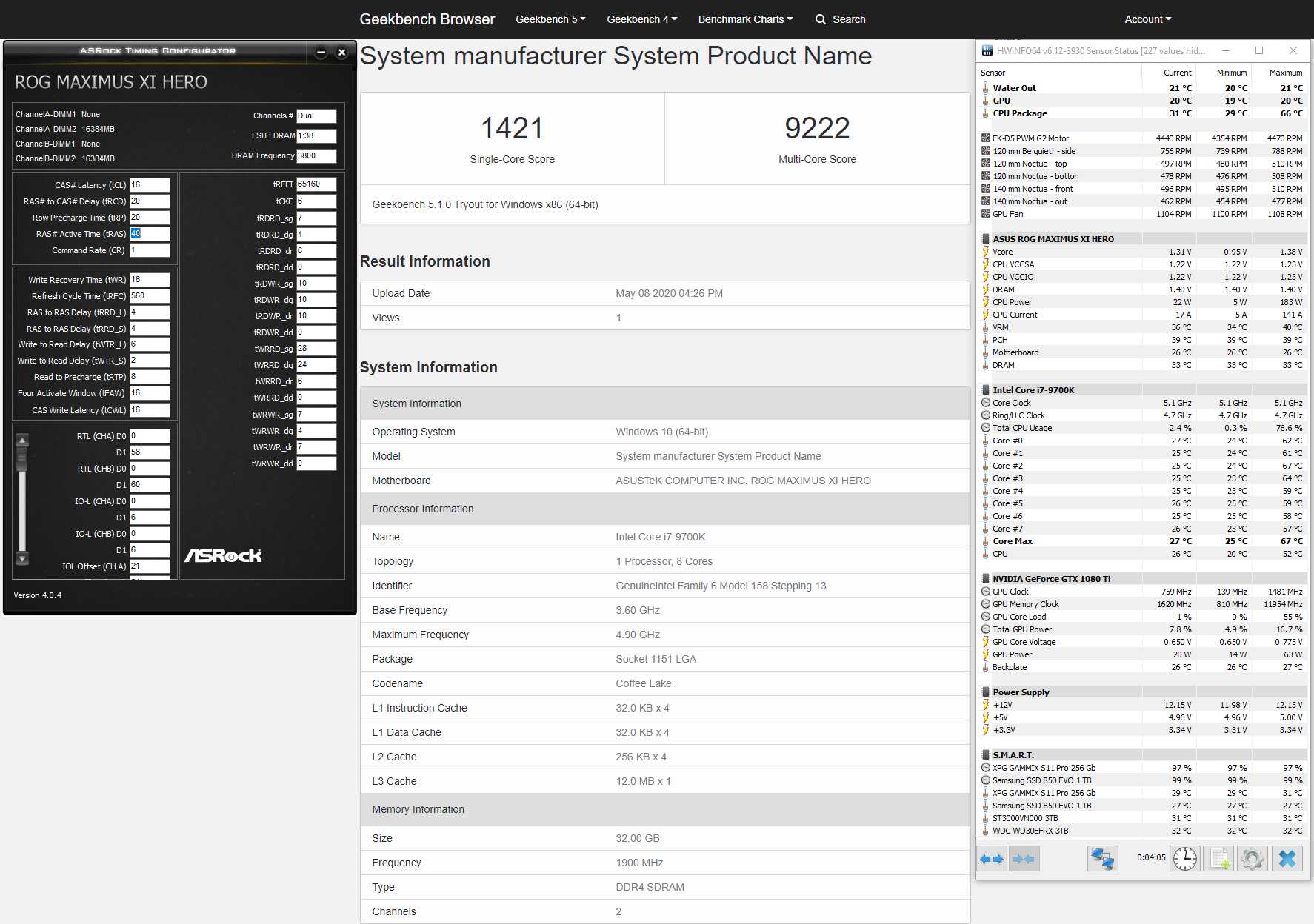Click the multi-core score 9222

pos(817,128)
